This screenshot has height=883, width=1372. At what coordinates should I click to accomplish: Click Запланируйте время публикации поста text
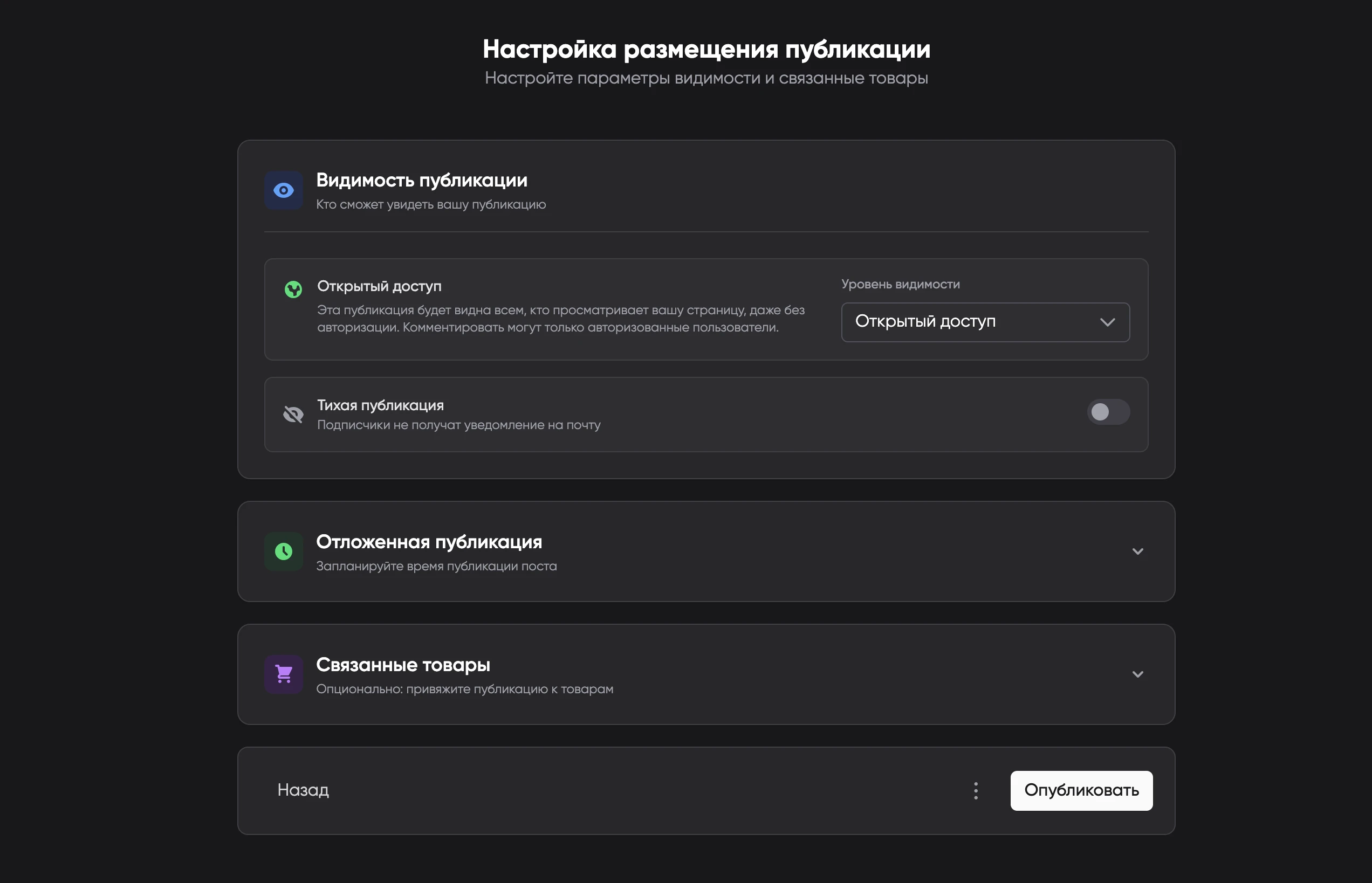point(436,567)
